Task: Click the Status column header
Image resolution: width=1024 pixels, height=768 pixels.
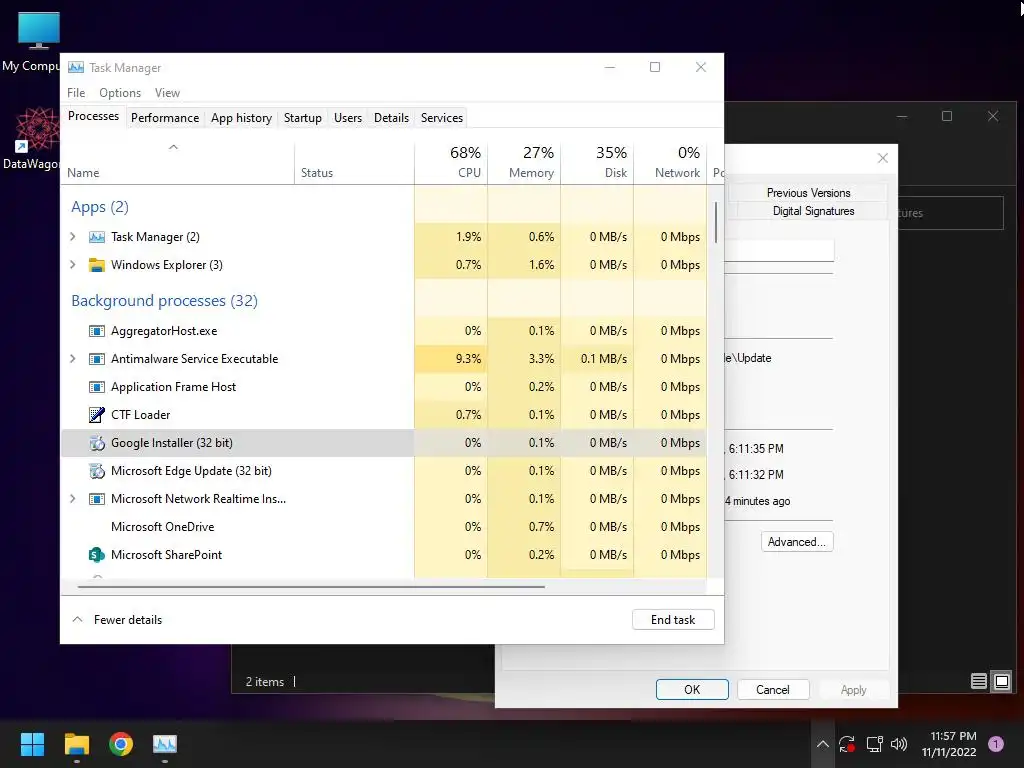Action: coord(355,162)
